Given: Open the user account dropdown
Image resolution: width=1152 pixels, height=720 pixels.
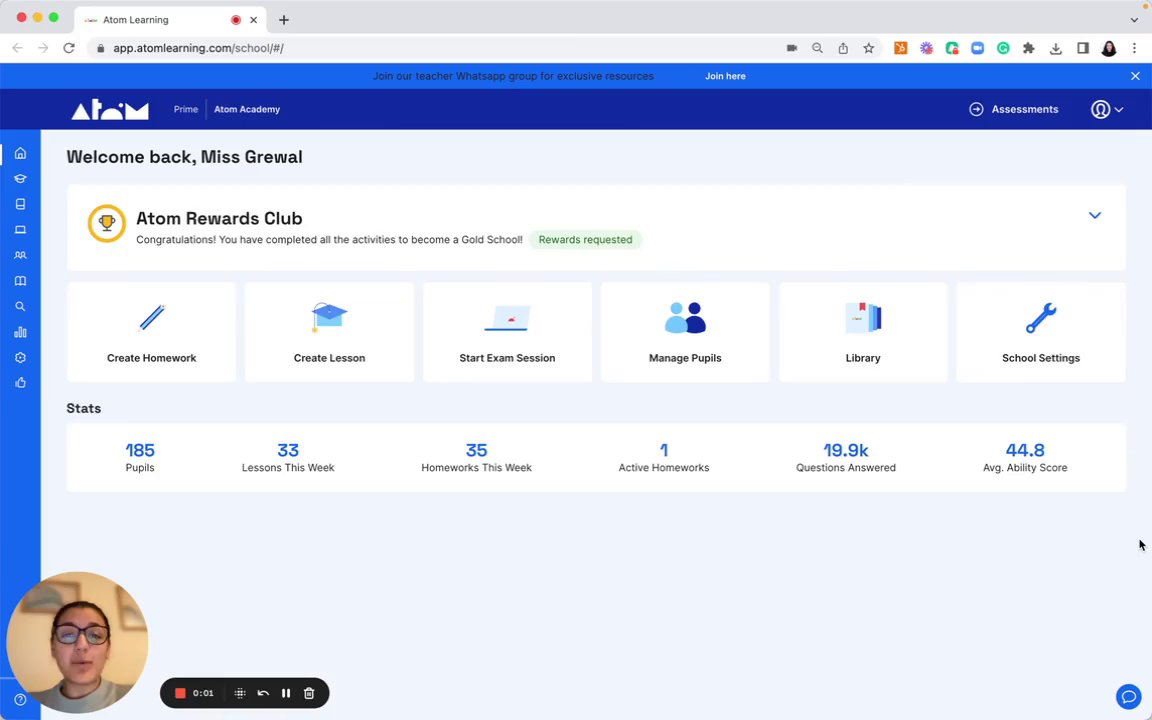Looking at the screenshot, I should coord(1107,109).
